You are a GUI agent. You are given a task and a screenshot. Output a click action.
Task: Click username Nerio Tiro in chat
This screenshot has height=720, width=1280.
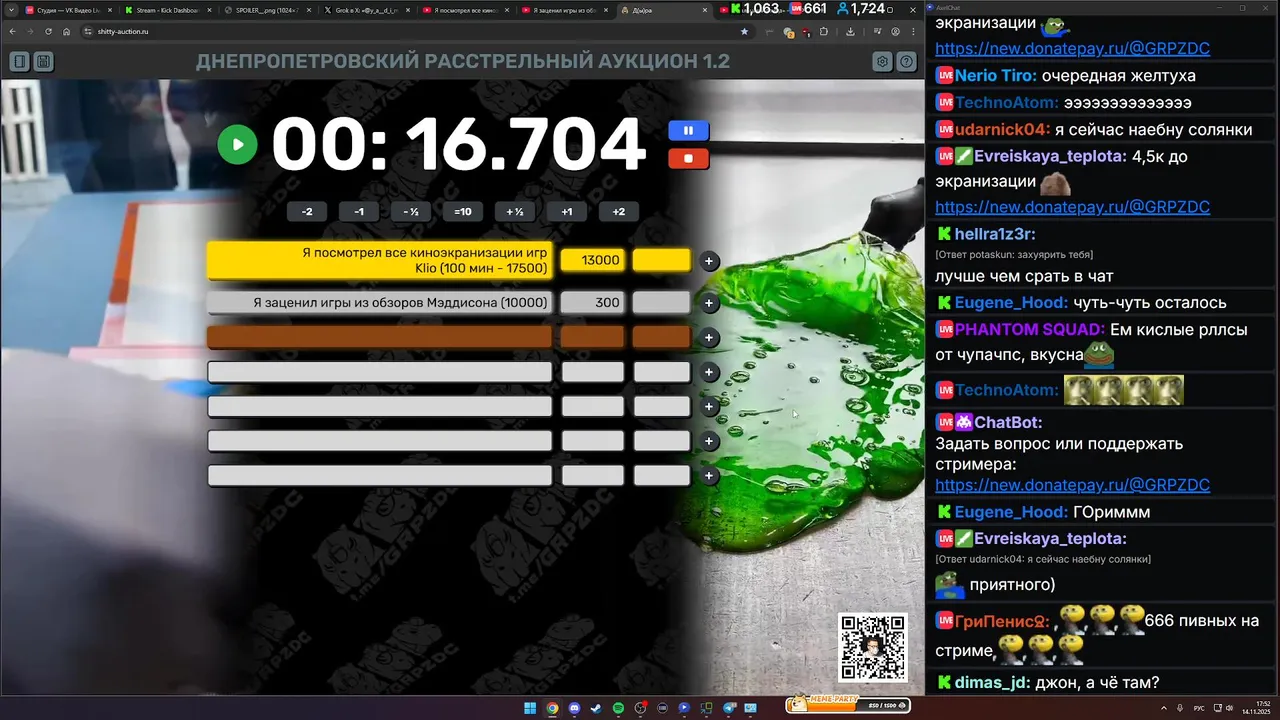pyautogui.click(x=995, y=76)
